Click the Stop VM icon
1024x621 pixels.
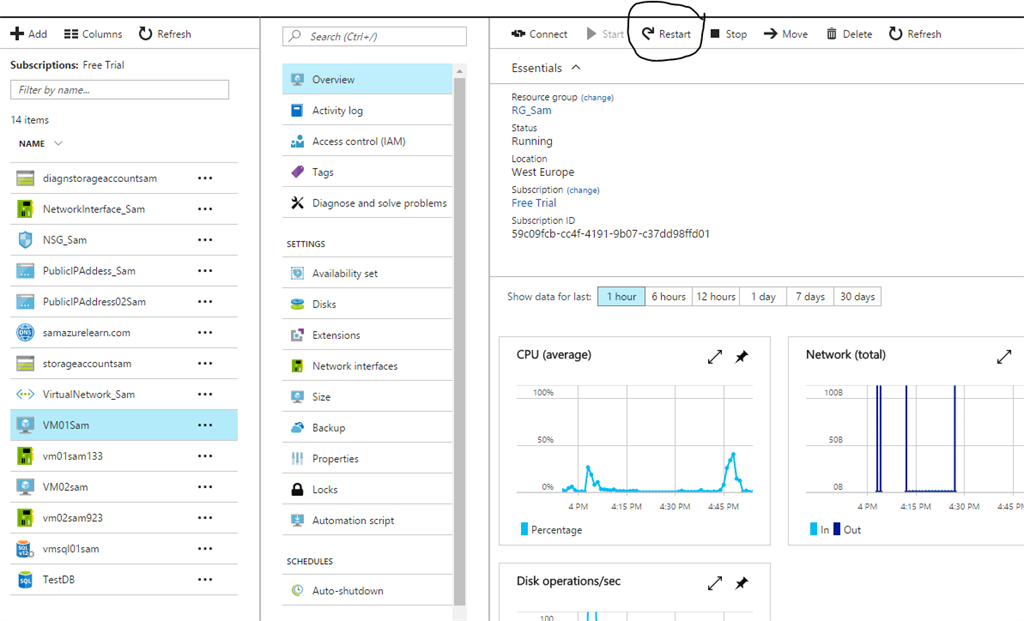pyautogui.click(x=715, y=34)
